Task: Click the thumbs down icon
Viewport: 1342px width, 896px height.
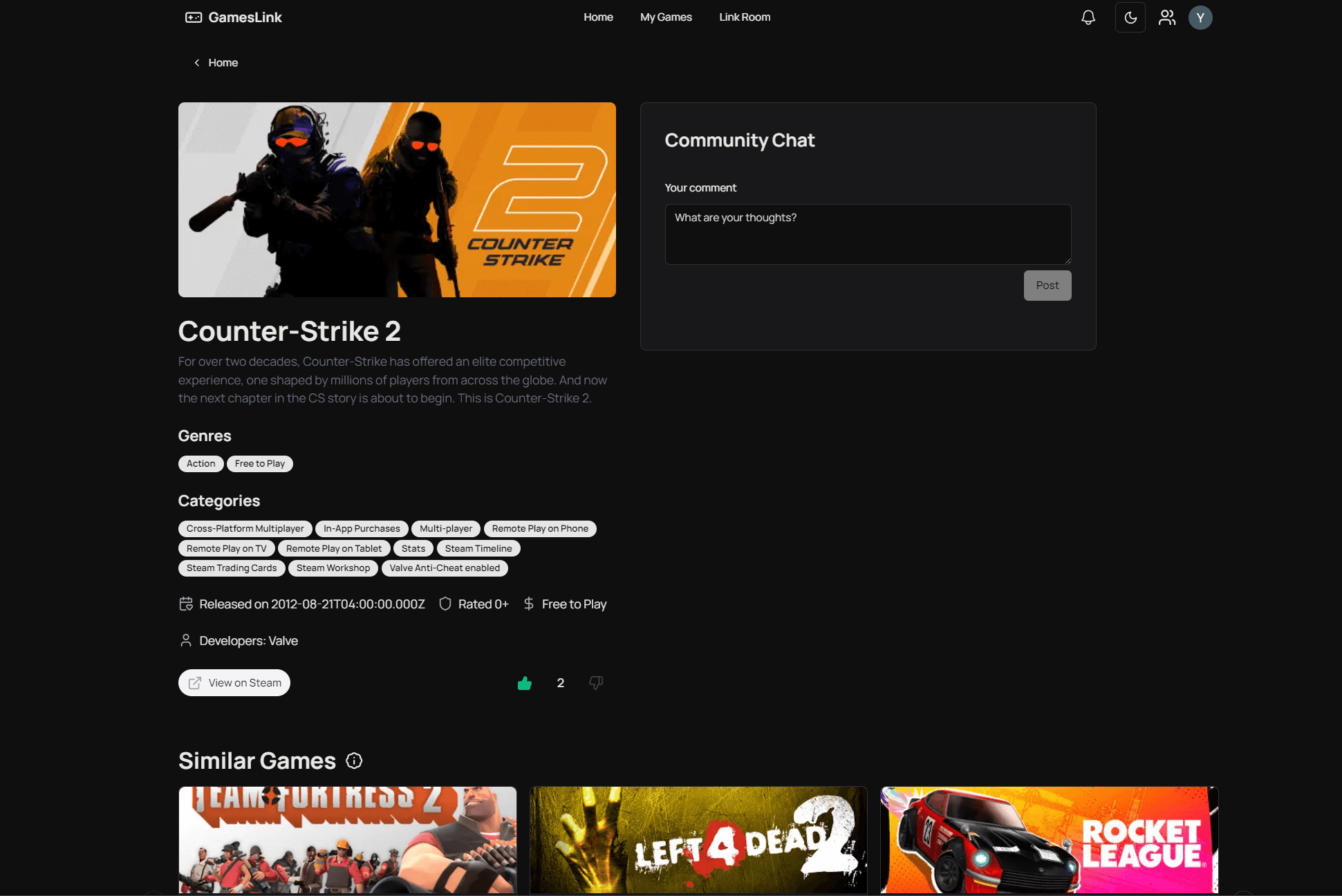Action: tap(596, 682)
